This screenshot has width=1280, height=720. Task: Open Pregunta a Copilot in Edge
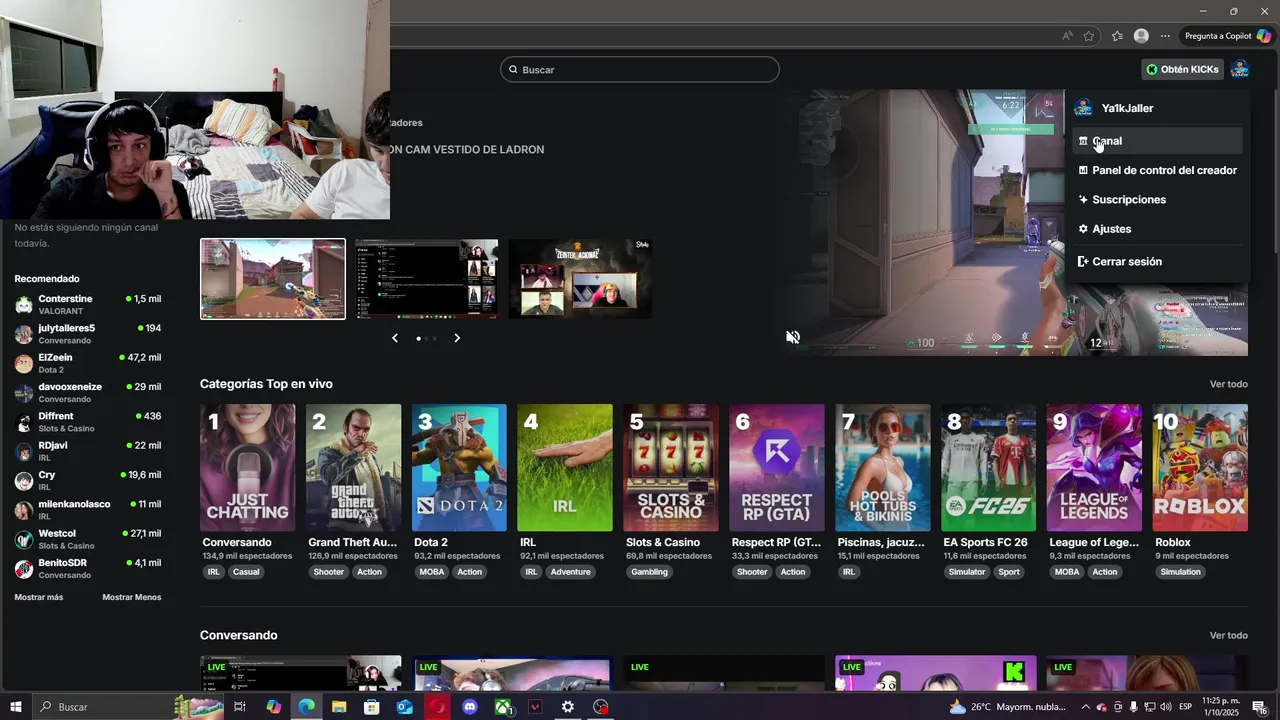tap(1227, 36)
